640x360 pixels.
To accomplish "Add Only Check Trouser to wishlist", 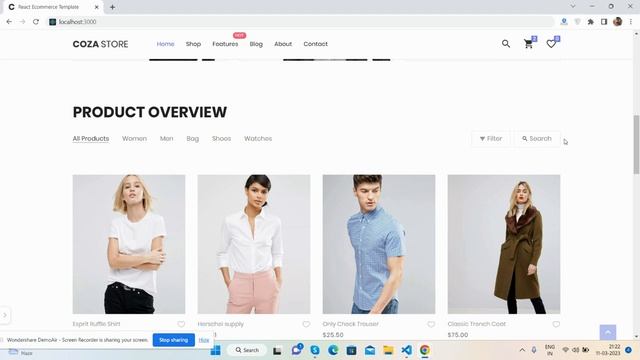I will (431, 324).
